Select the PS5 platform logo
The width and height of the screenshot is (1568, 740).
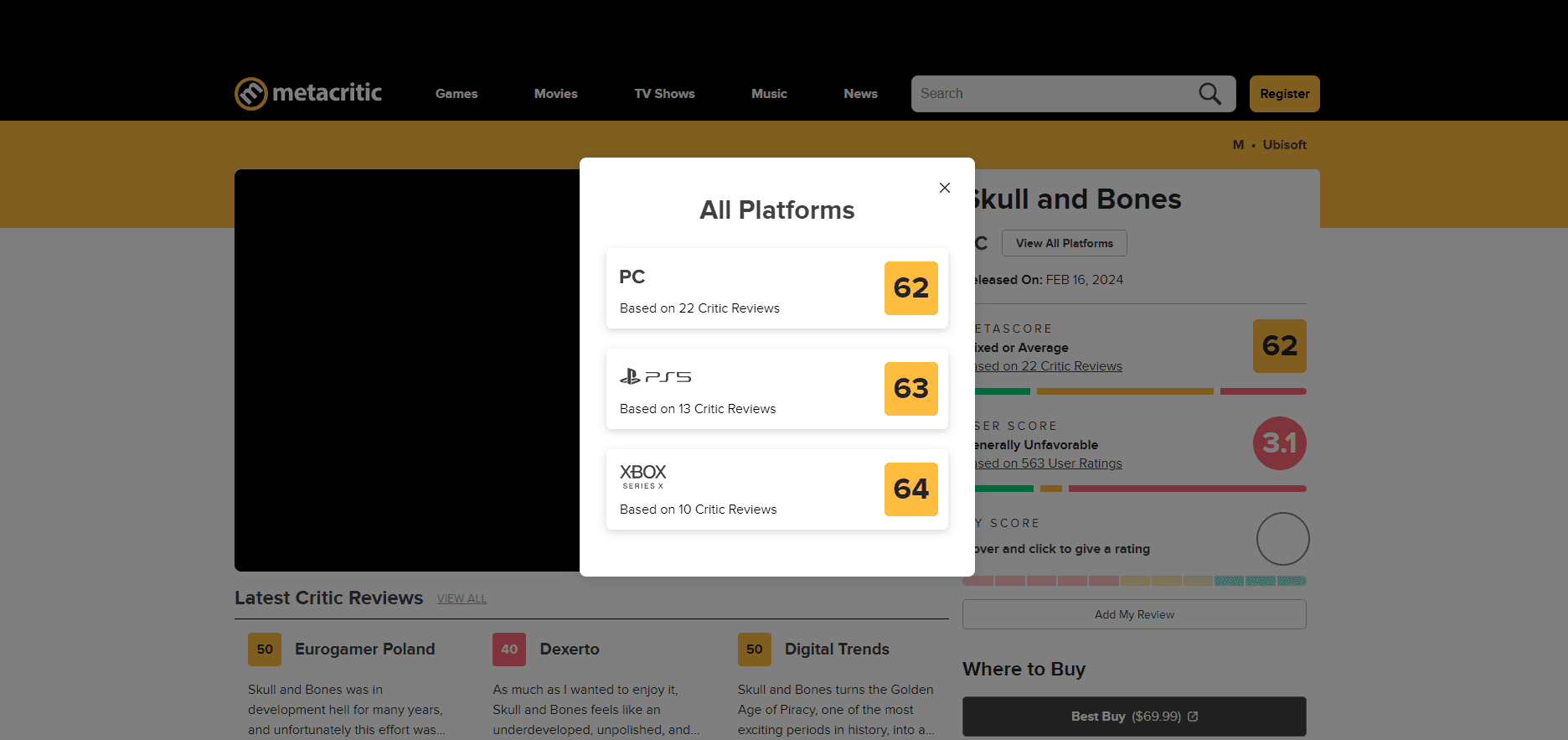coord(655,377)
